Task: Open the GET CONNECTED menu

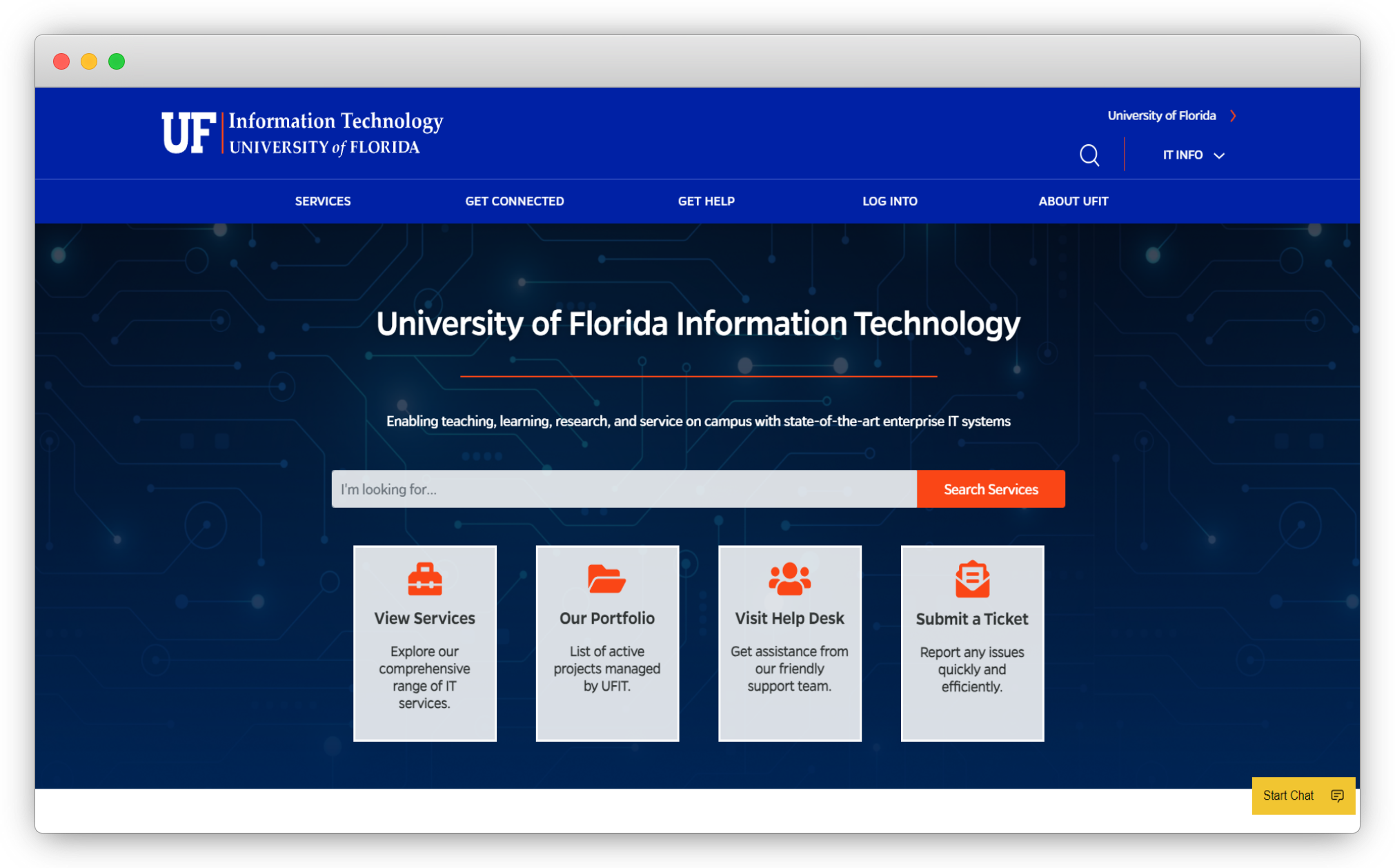Action: [514, 201]
